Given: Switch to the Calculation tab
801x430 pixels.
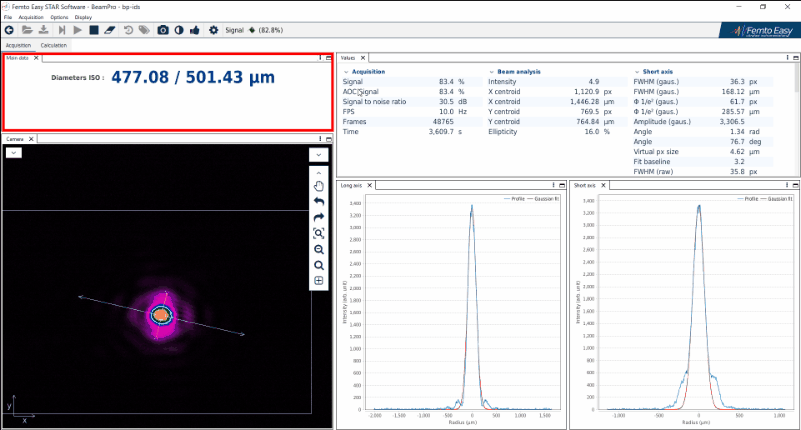Looking at the screenshot, I should click(x=54, y=45).
